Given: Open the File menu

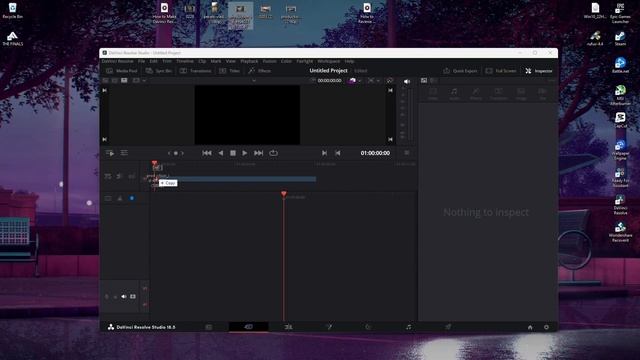Looking at the screenshot, I should 141,61.
